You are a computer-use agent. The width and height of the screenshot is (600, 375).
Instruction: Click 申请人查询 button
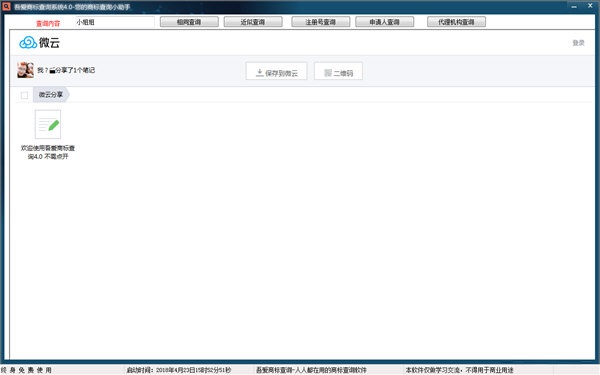click(x=385, y=22)
